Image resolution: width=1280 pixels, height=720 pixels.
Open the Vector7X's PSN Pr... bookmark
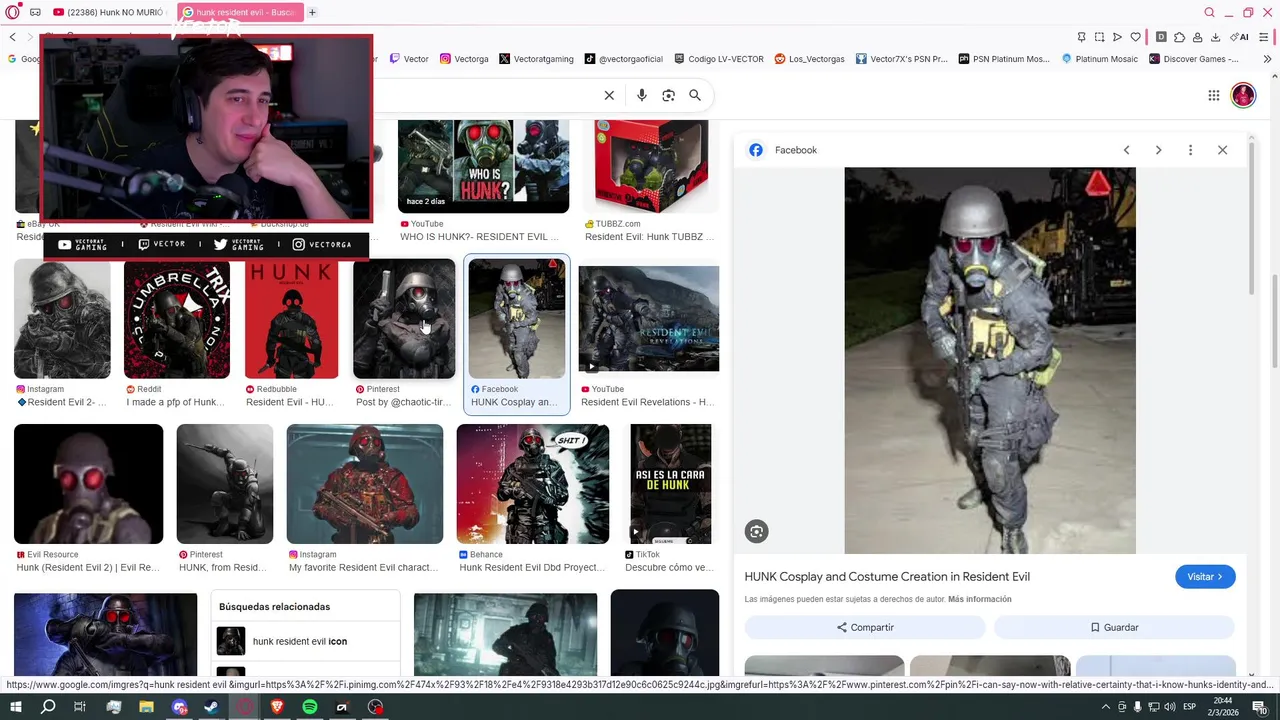901,59
